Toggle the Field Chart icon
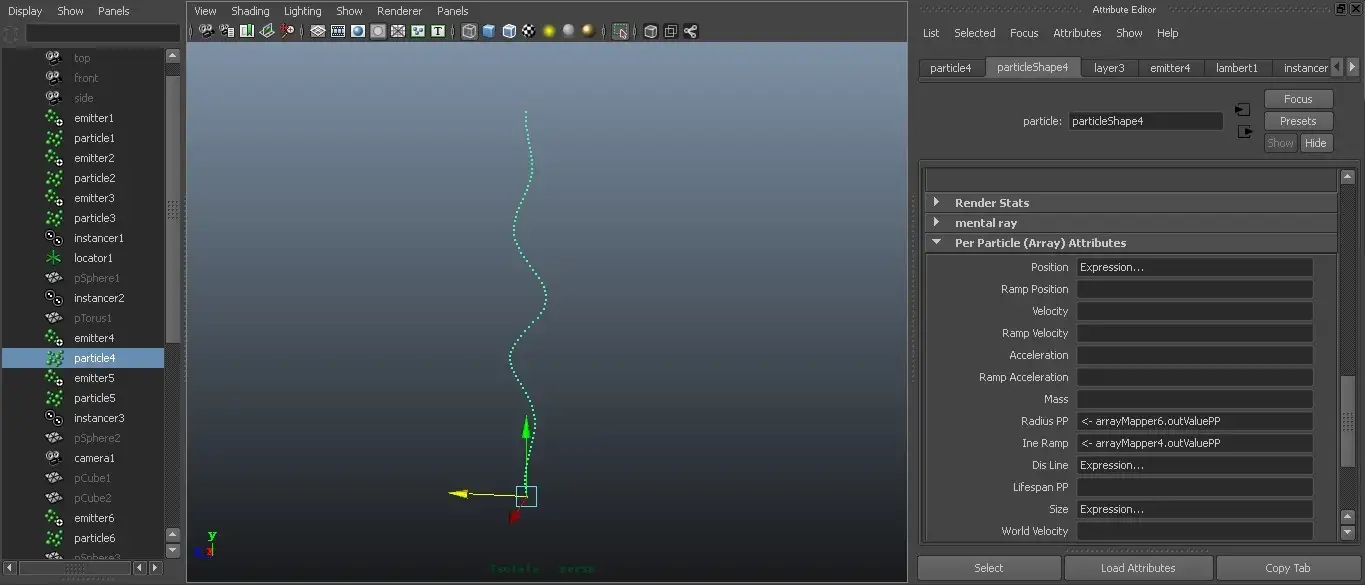1365x585 pixels. [398, 31]
